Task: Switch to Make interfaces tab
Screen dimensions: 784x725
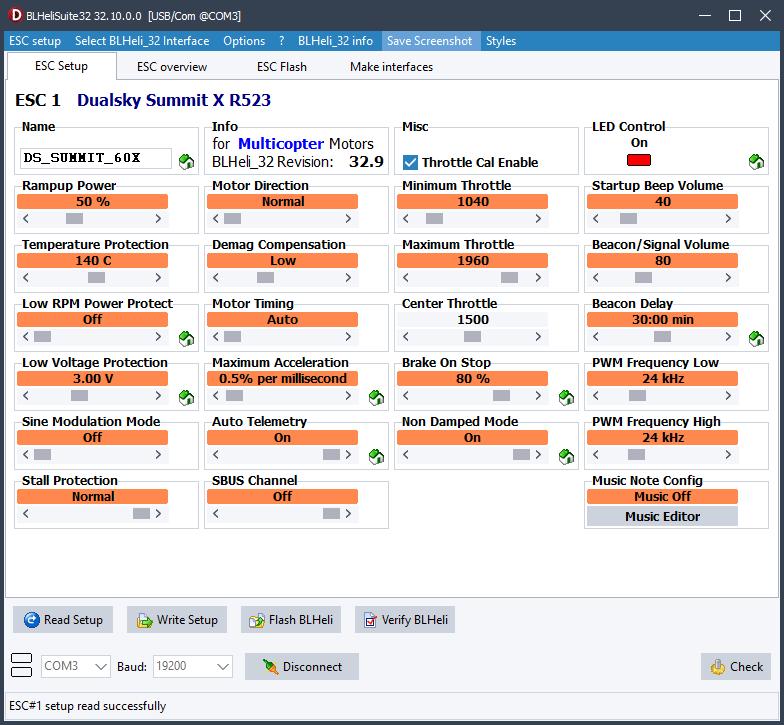Action: click(391, 66)
